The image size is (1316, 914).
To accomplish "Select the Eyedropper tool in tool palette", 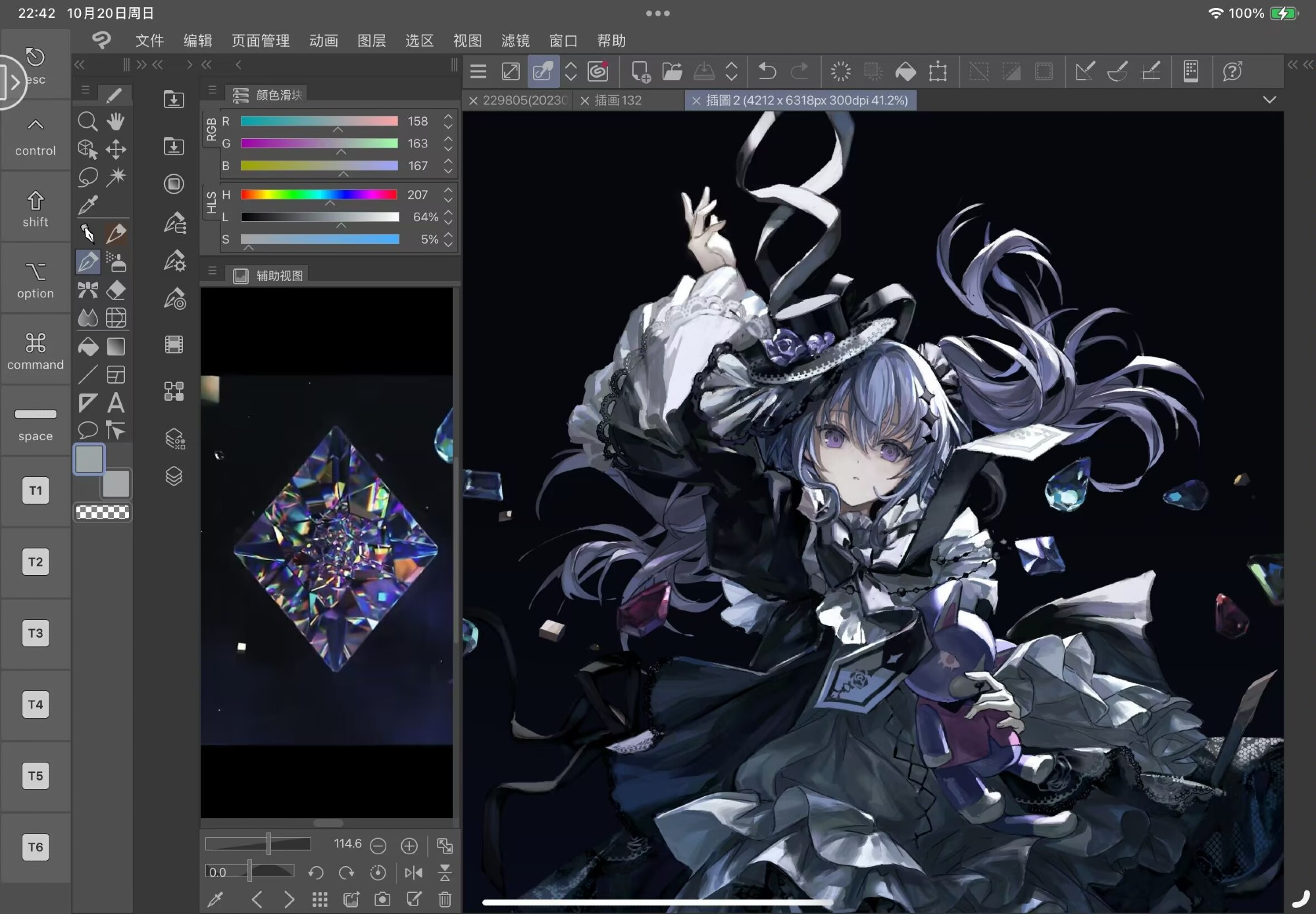I will 88,205.
